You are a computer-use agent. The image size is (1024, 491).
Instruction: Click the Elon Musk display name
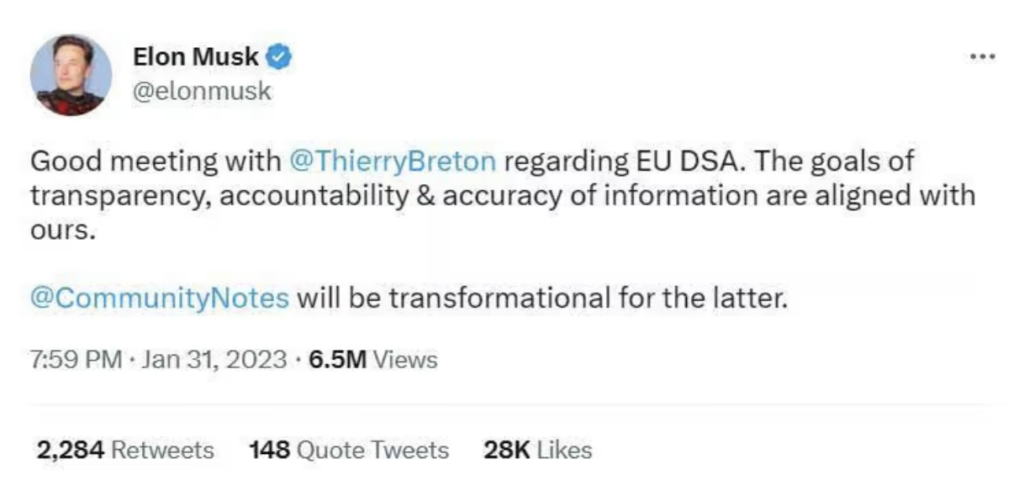199,57
